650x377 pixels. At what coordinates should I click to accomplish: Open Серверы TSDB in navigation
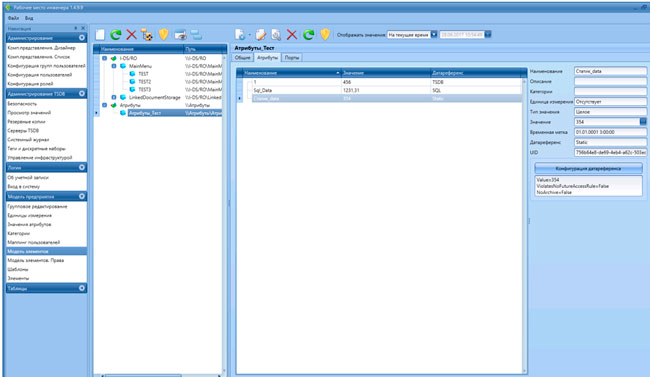[23, 131]
